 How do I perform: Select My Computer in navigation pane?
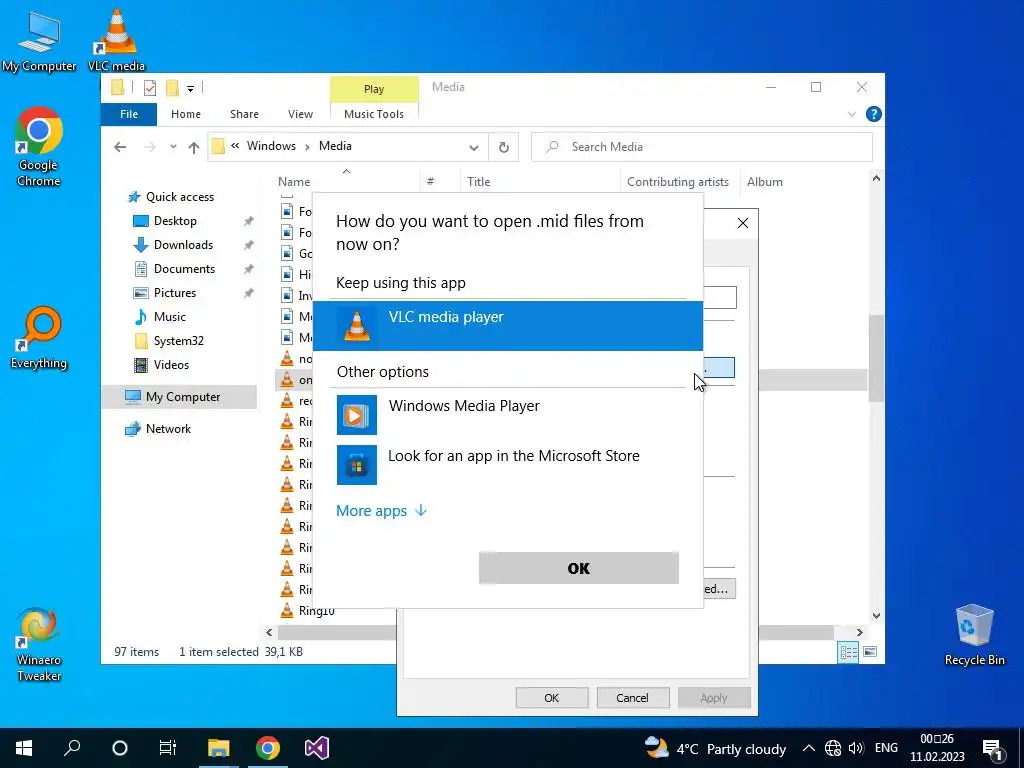[180, 396]
